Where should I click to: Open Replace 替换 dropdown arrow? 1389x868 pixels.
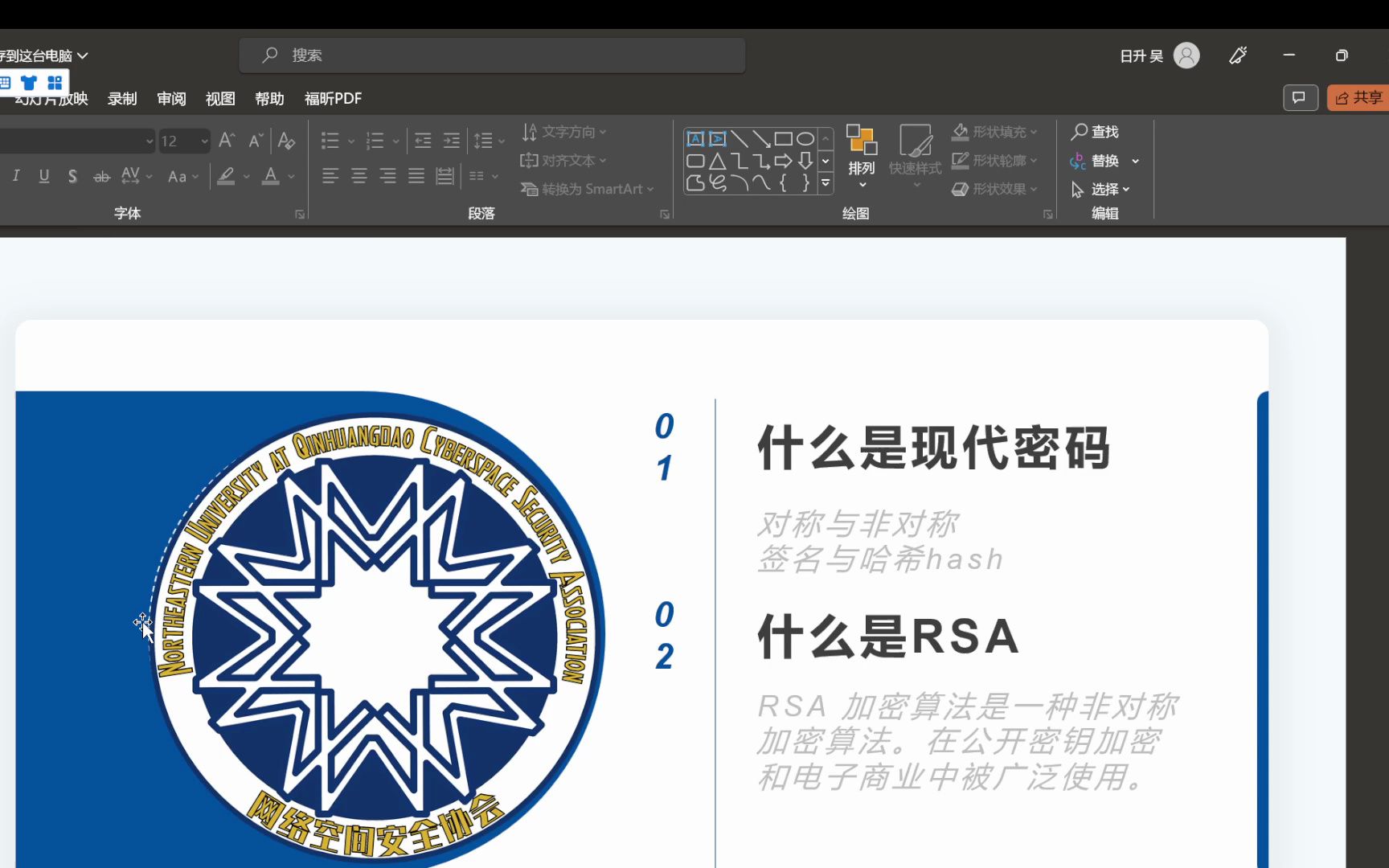coord(1135,161)
